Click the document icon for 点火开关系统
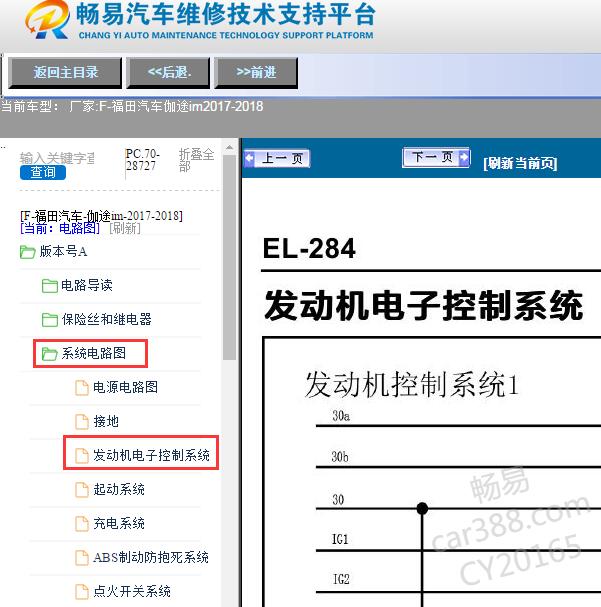The width and height of the screenshot is (601, 607). (x=81, y=592)
